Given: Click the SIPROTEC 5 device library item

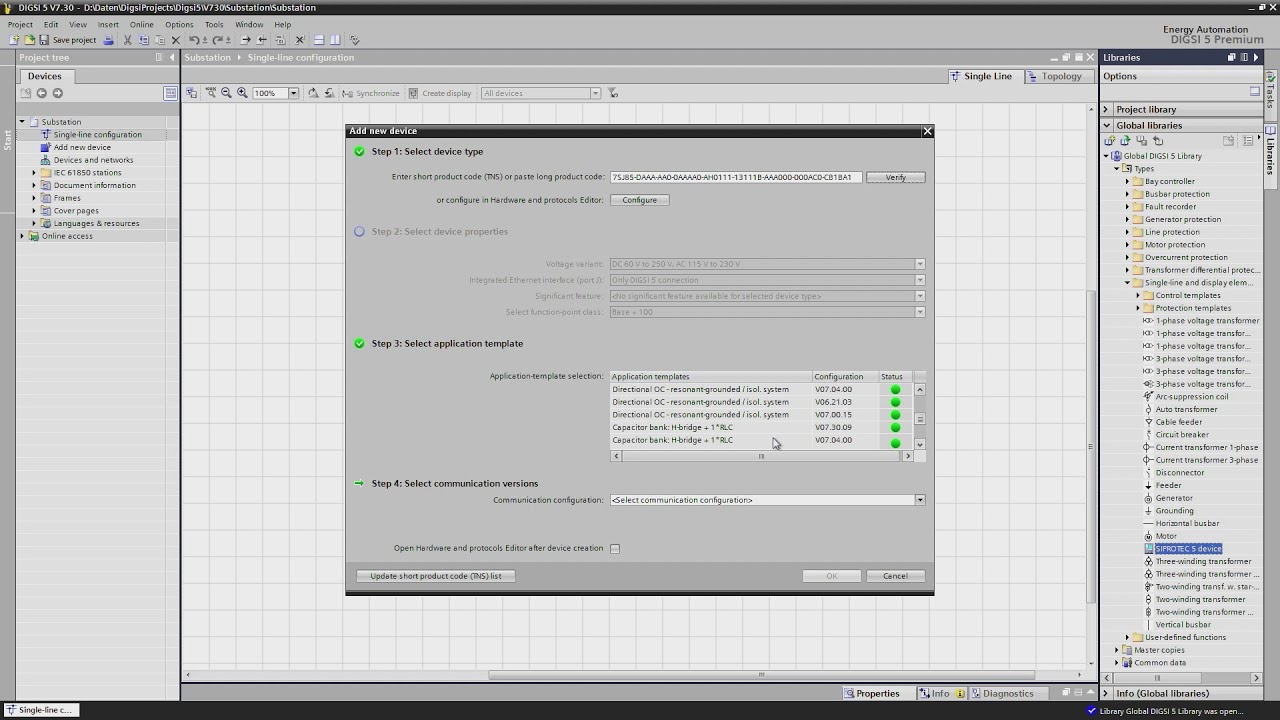Looking at the screenshot, I should click(1189, 549).
